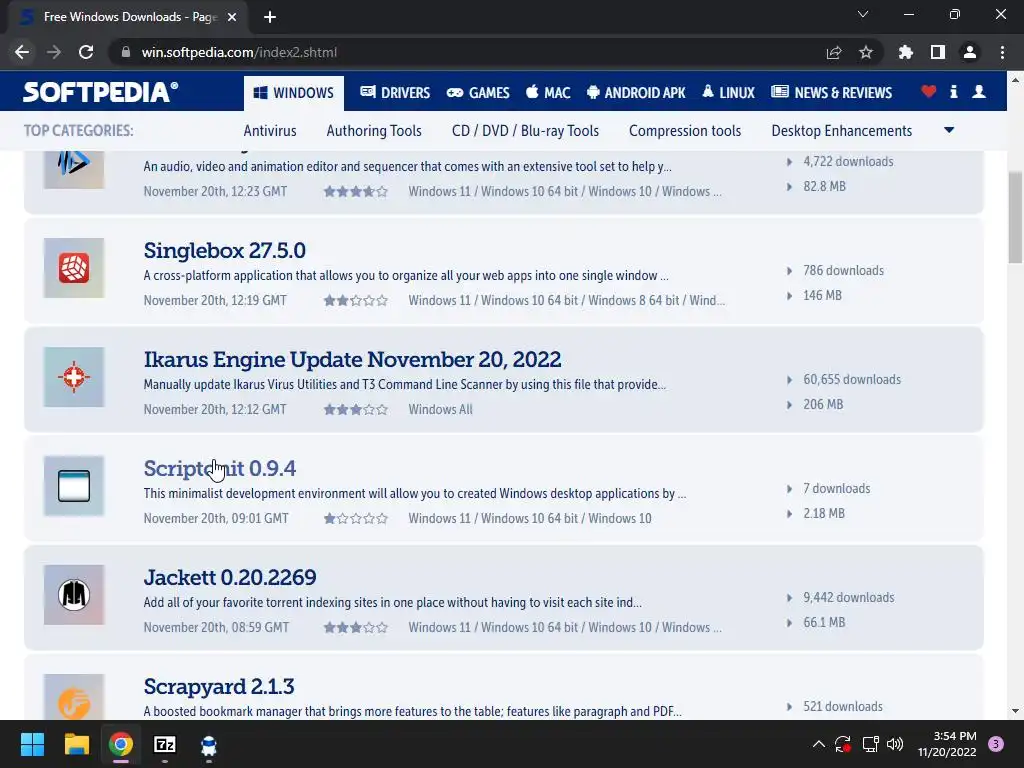Go to the Drivers section
The width and height of the screenshot is (1024, 768).
[x=395, y=93]
